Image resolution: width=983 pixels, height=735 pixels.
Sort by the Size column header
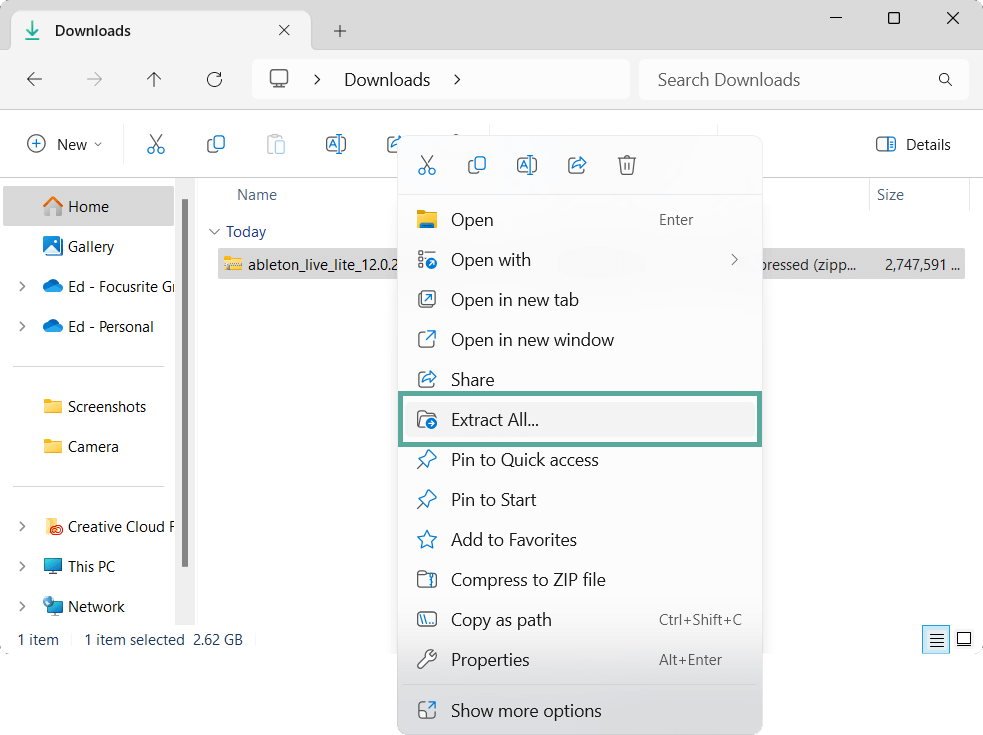pos(890,195)
